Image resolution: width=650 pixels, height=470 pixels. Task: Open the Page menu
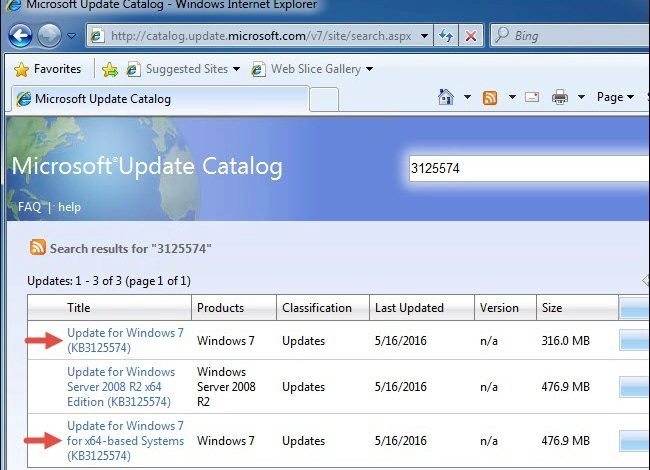tap(615, 97)
